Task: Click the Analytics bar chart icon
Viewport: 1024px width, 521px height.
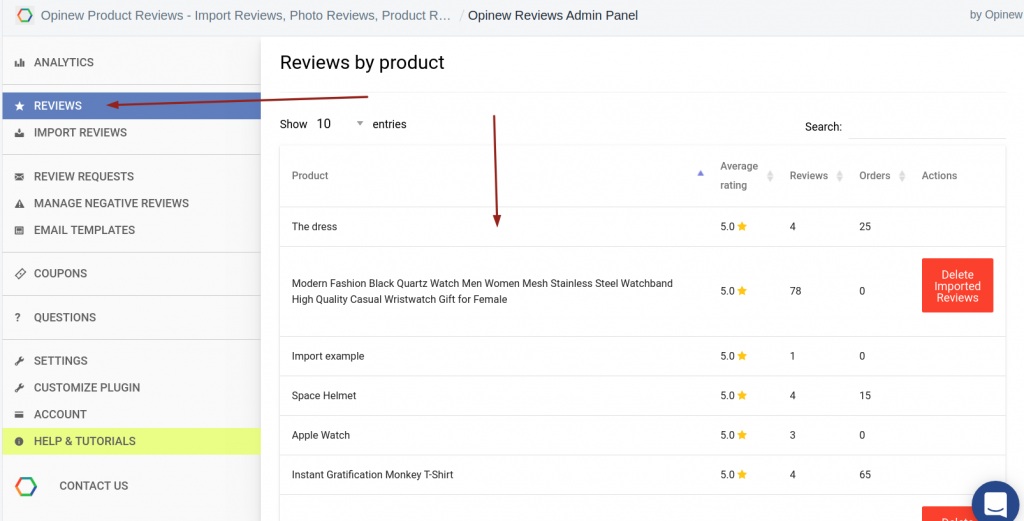Action: point(20,63)
